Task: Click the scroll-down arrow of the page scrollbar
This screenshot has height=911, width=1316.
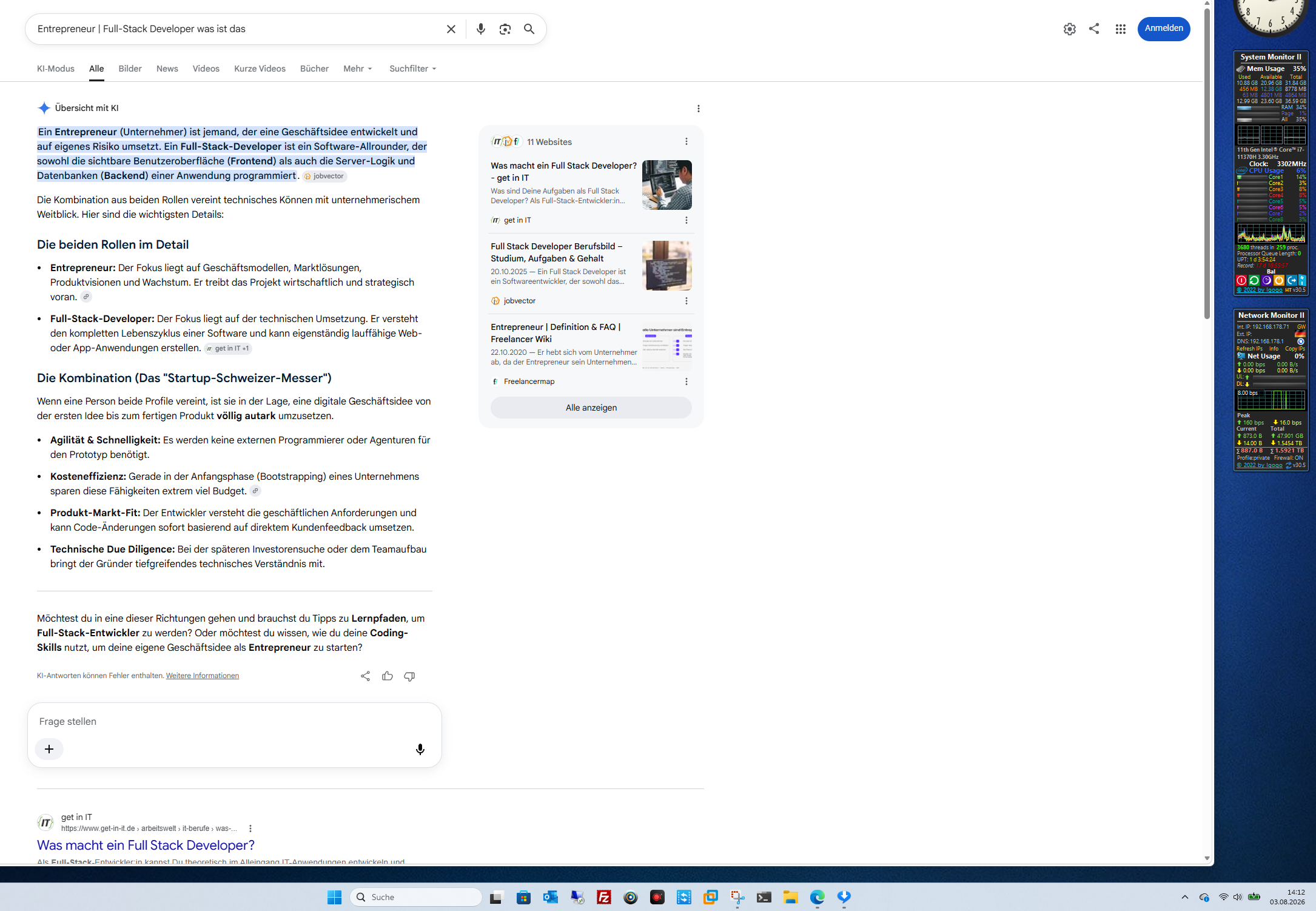Action: pyautogui.click(x=1207, y=858)
